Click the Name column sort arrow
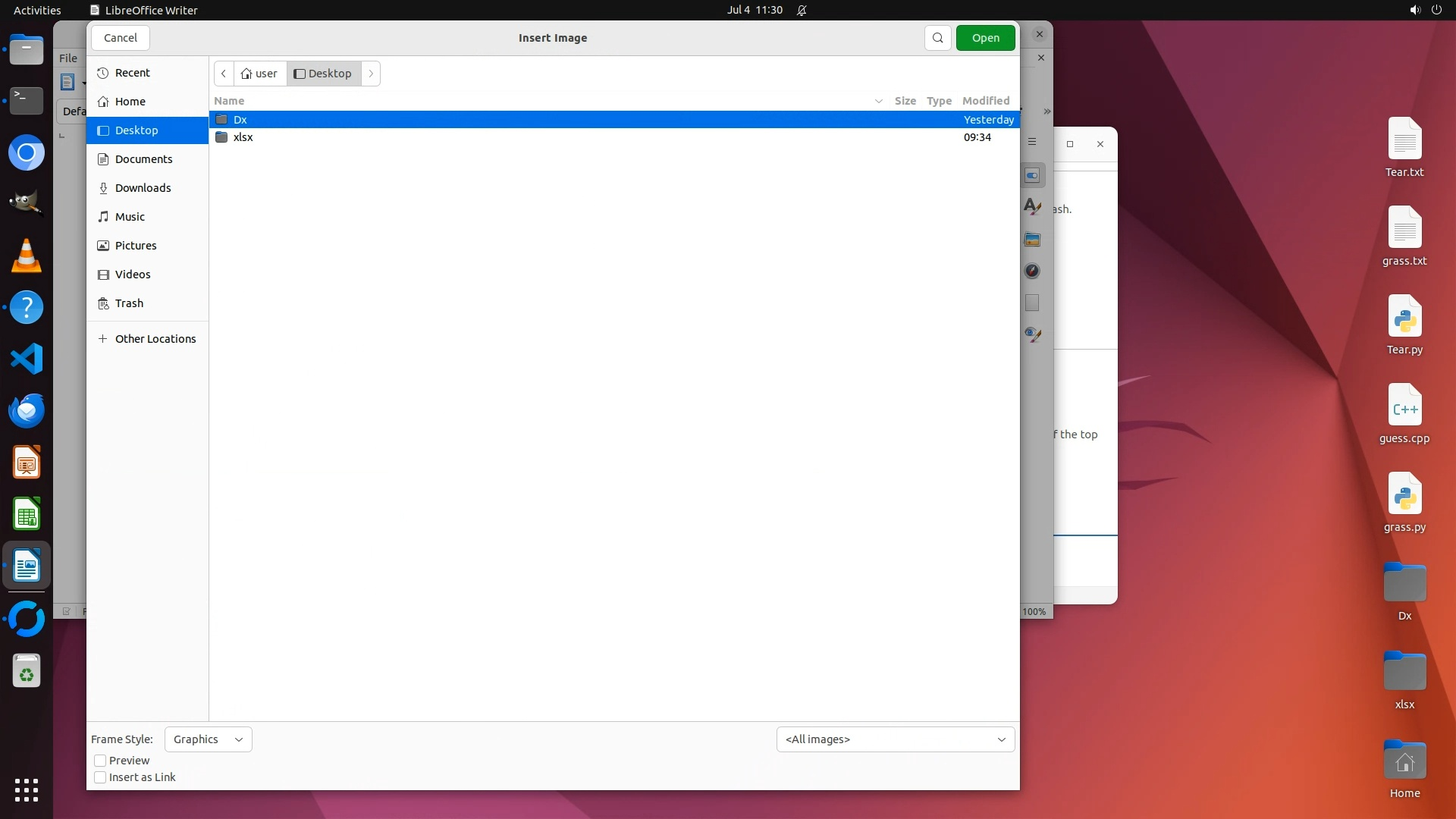Screen dimensions: 1456x819 [x=878, y=101]
